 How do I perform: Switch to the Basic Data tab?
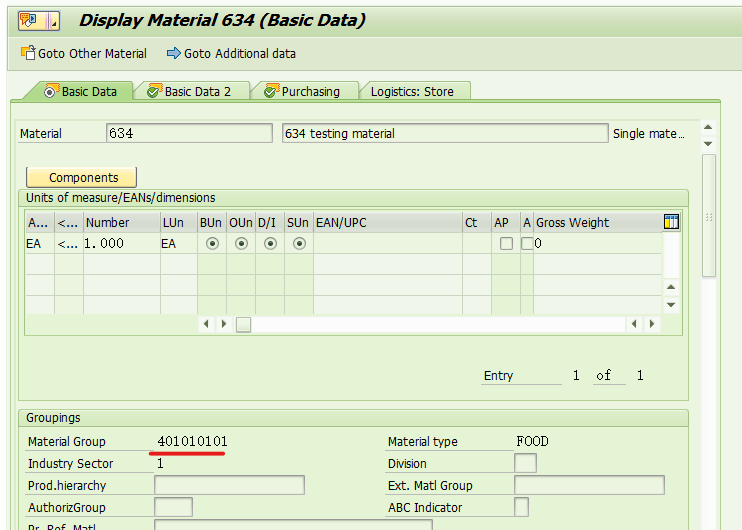[80, 91]
